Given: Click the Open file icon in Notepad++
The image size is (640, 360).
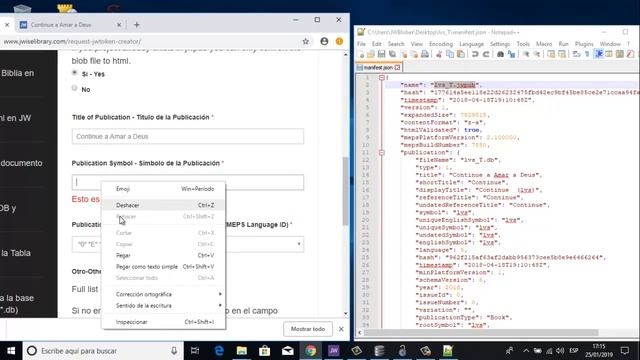Looking at the screenshot, I should coord(371,54).
